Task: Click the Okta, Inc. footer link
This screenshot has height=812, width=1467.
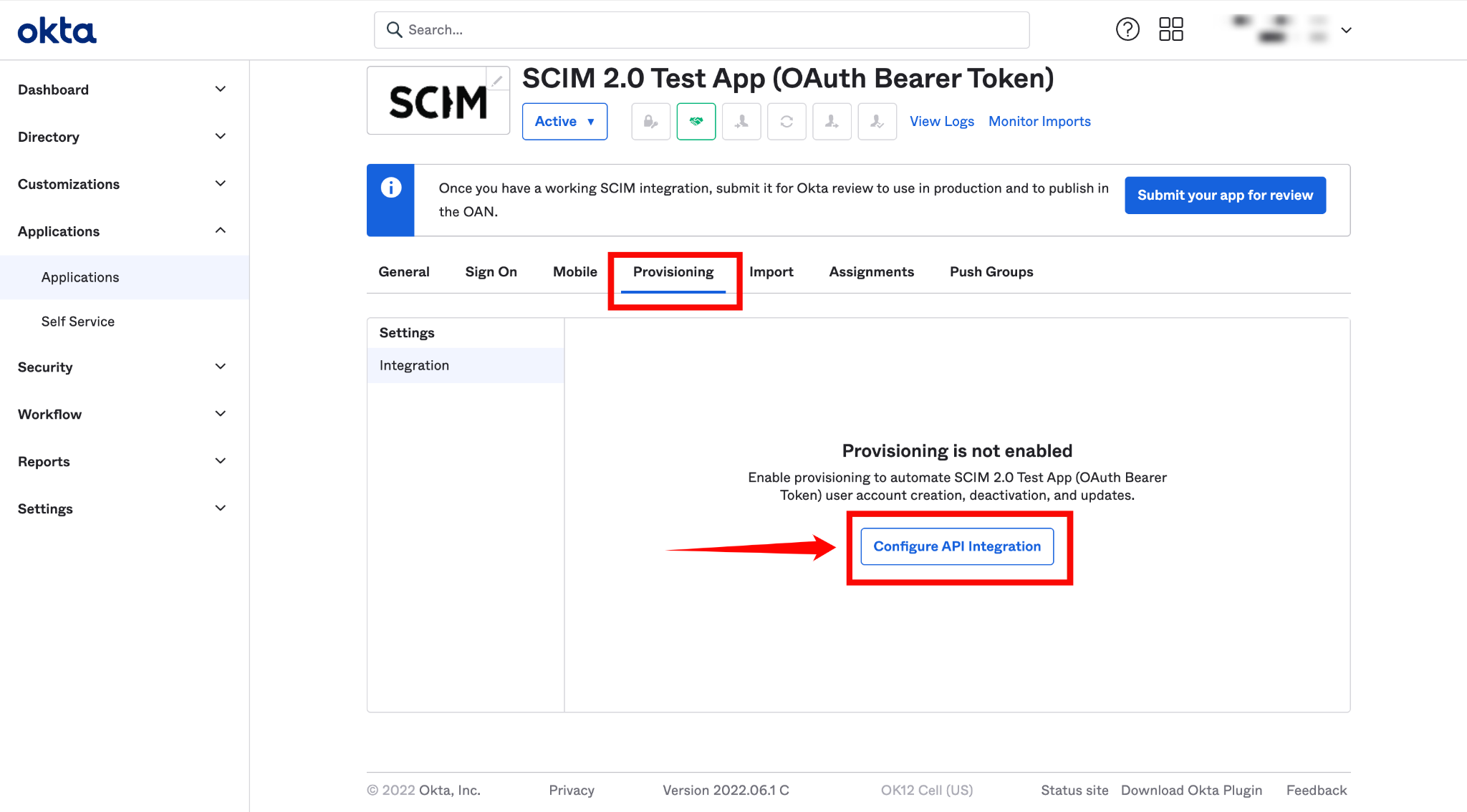Action: tap(449, 791)
